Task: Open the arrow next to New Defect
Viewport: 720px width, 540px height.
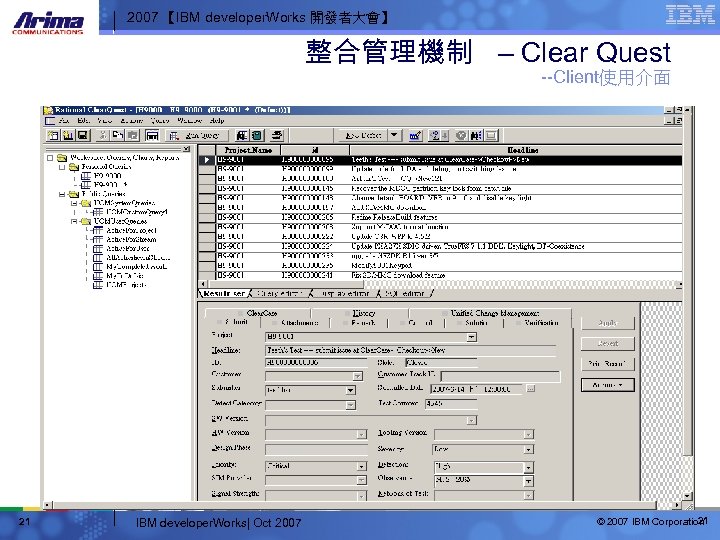Action: pyautogui.click(x=394, y=135)
